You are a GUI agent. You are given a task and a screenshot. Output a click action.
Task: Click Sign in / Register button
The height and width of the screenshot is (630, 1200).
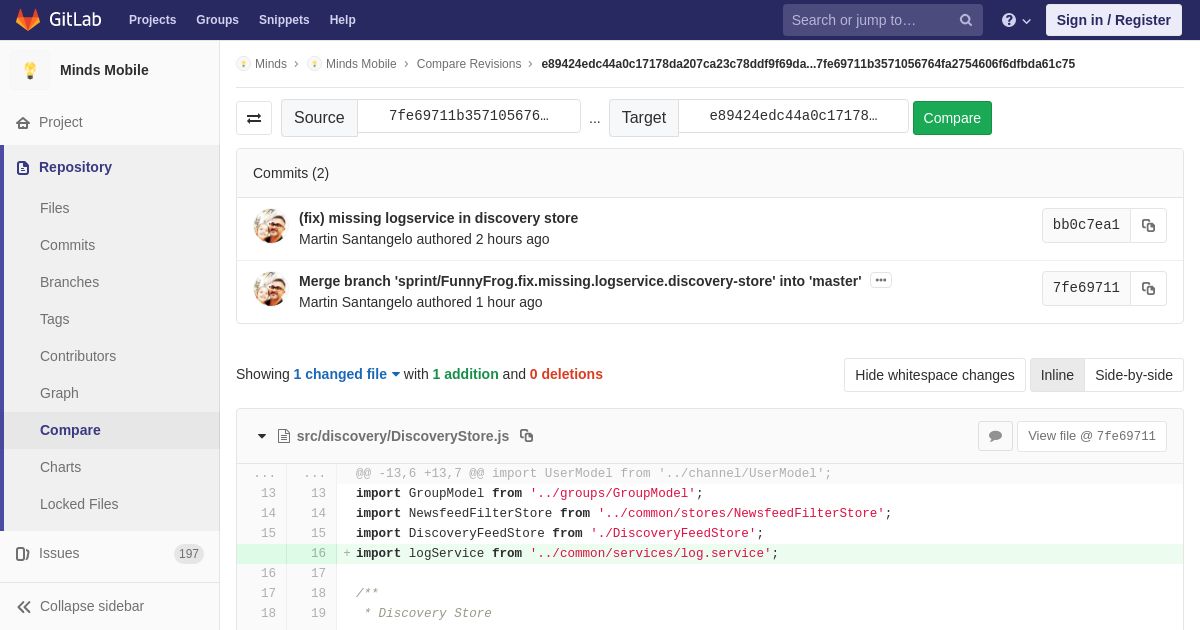(1114, 20)
